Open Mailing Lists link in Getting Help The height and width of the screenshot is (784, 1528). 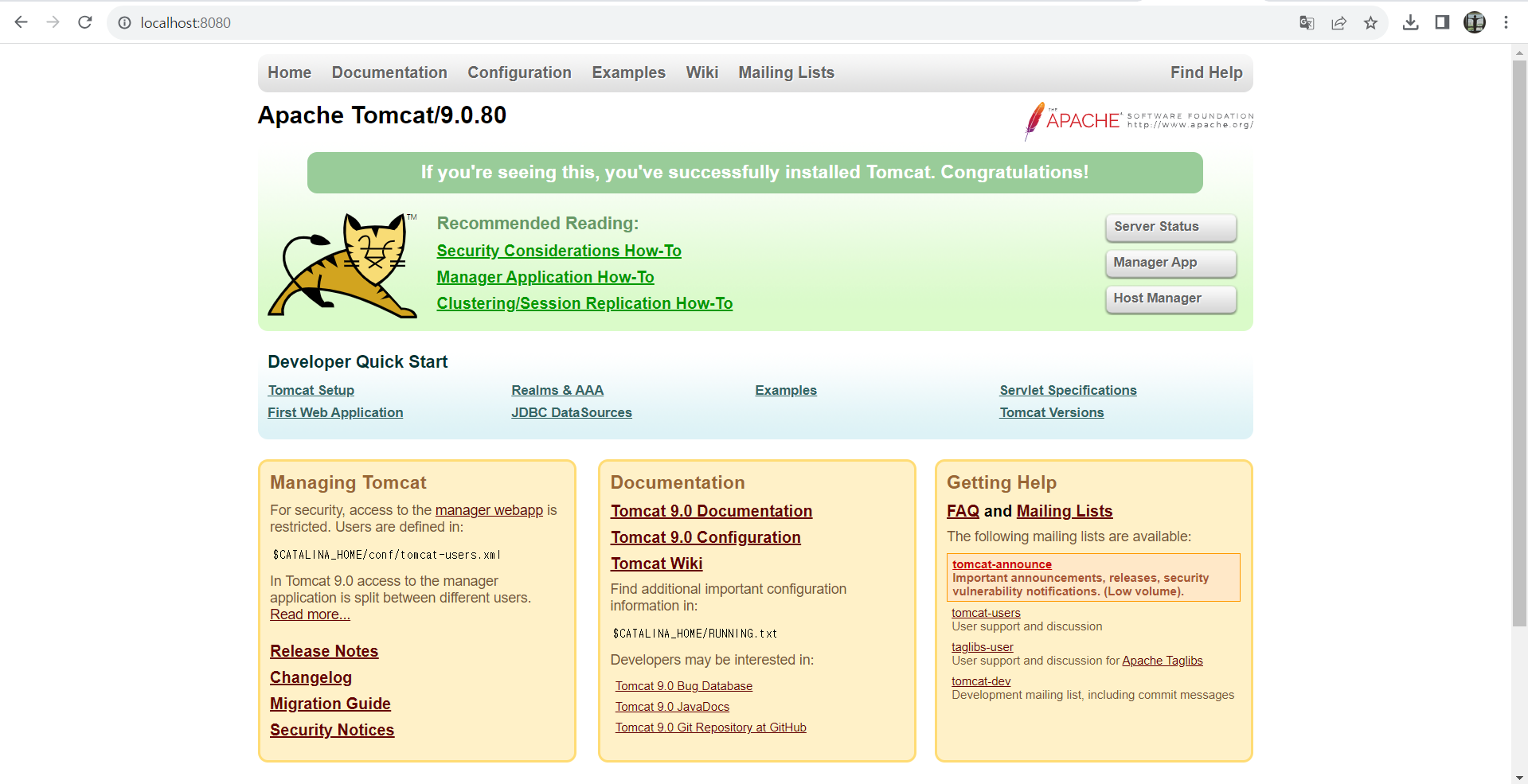[1065, 511]
